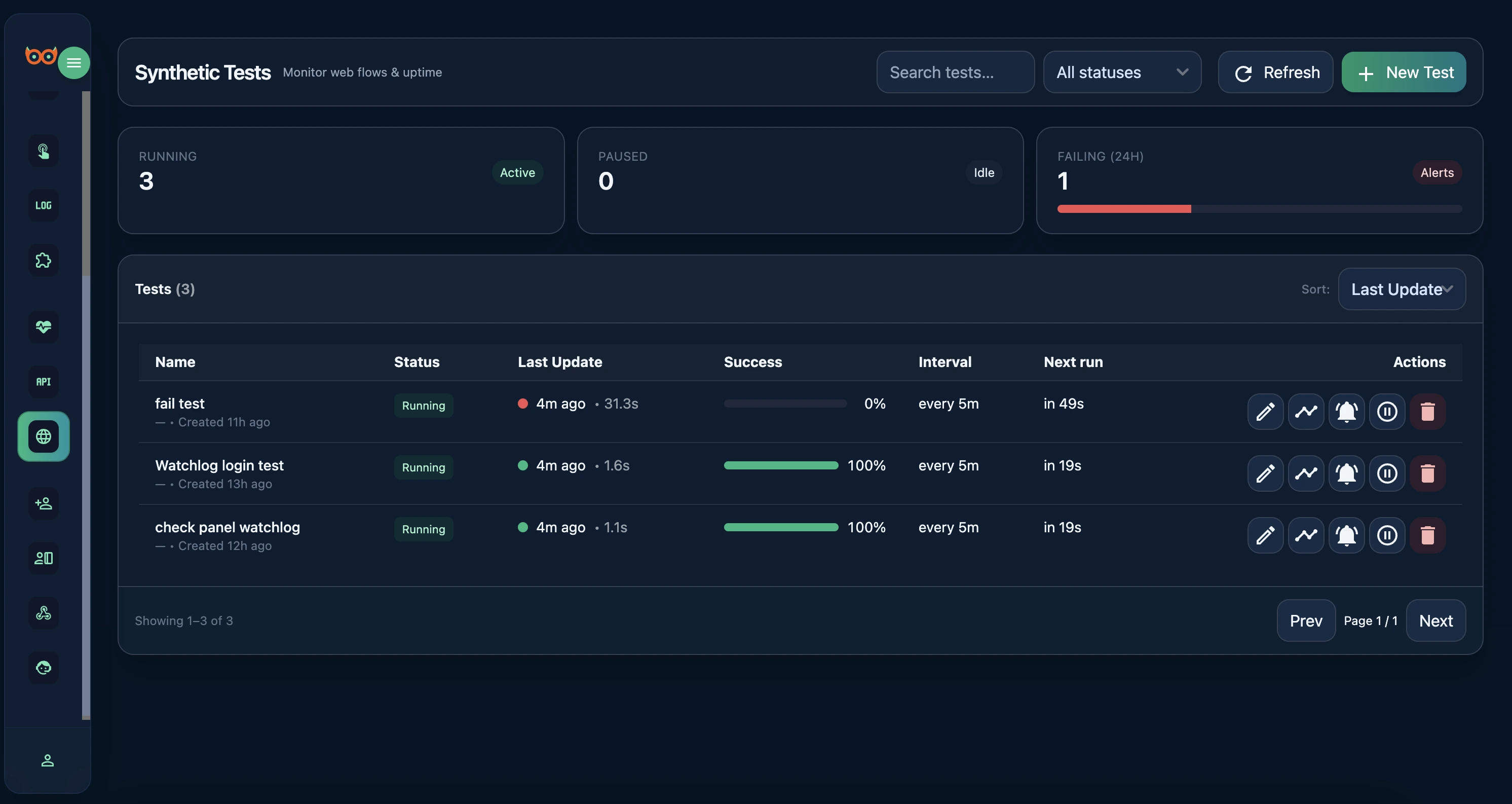Image resolution: width=1512 pixels, height=804 pixels.
Task: Click the Search tests input field
Action: (x=956, y=72)
